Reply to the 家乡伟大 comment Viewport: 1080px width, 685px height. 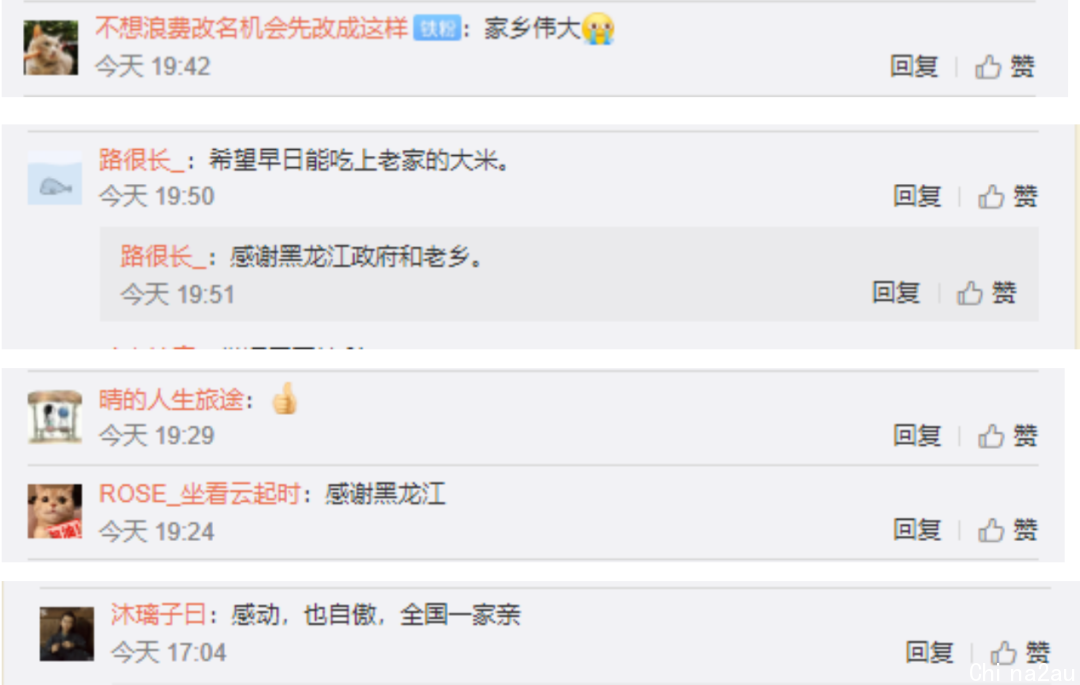pyautogui.click(x=914, y=67)
